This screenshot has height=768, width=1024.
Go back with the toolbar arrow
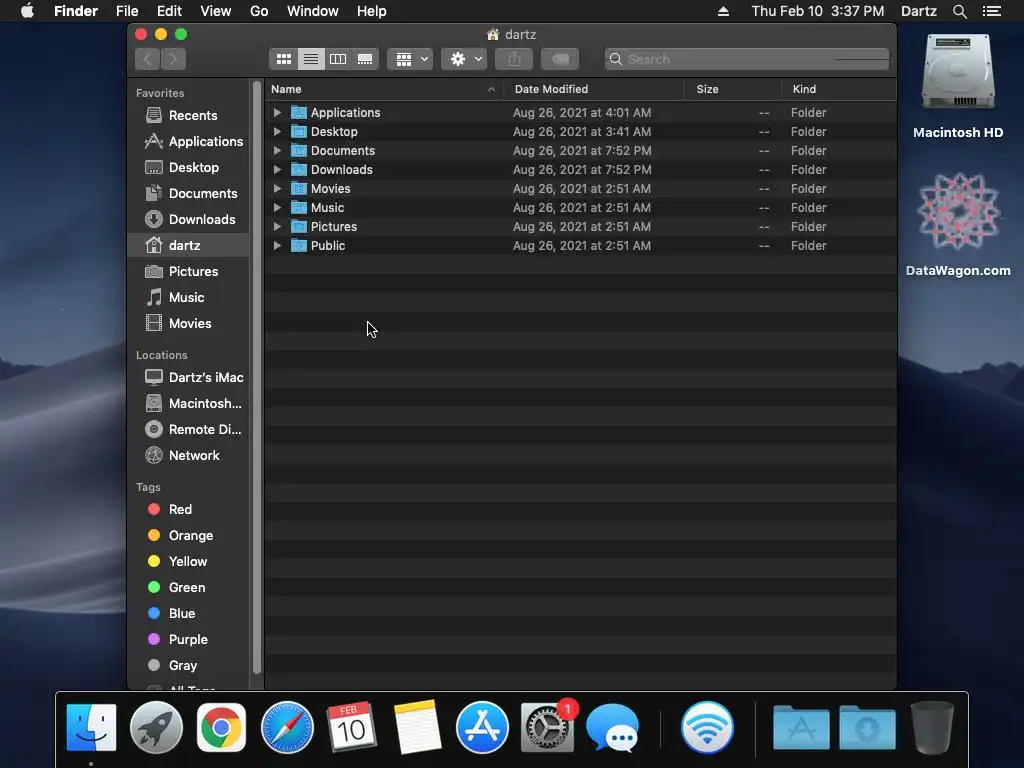click(x=148, y=59)
